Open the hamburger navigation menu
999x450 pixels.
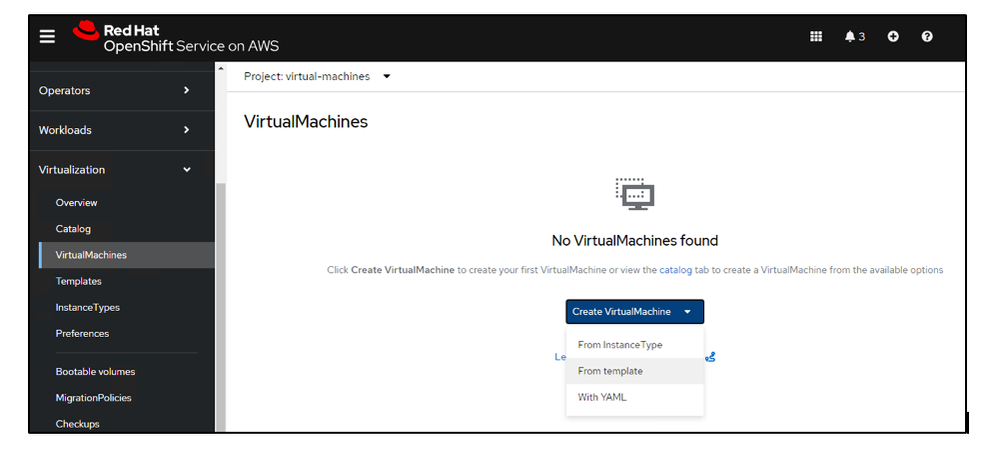tap(47, 37)
